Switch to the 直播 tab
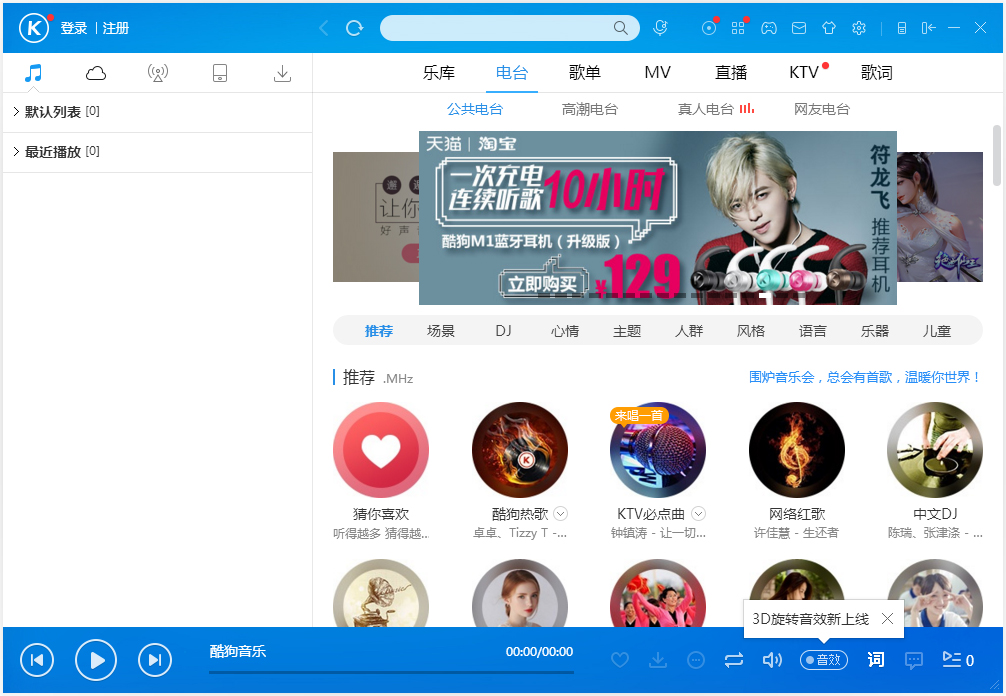Screen dimensions: 1006x696 tap(731, 72)
